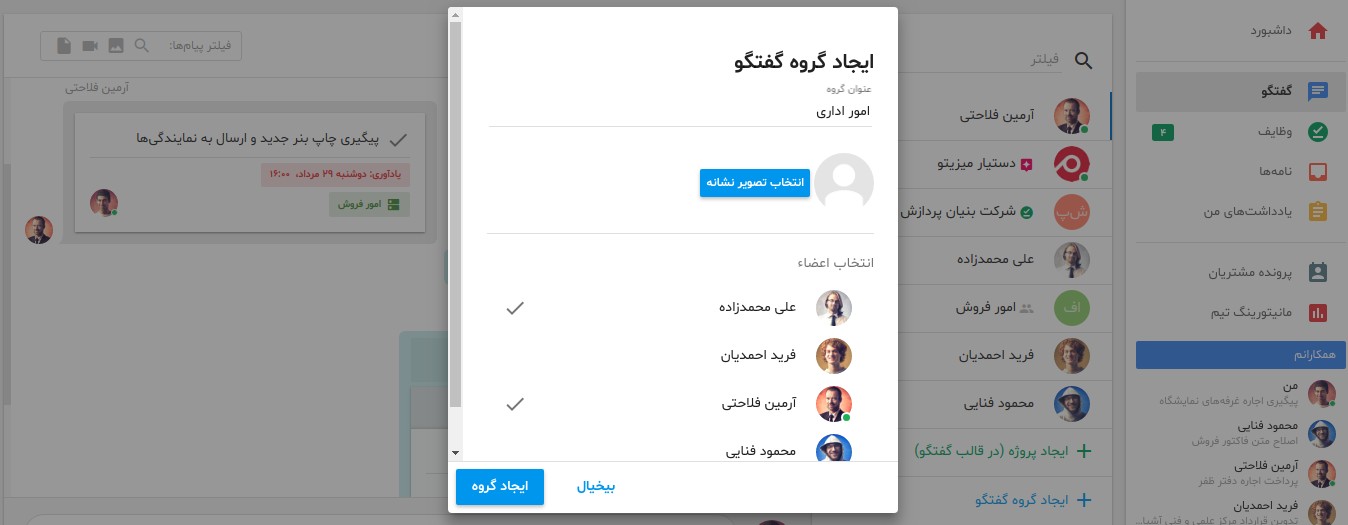Screen dimensions: 1348x525
Task: Uncheck member آرمین فلاحتی
Action: (515, 404)
